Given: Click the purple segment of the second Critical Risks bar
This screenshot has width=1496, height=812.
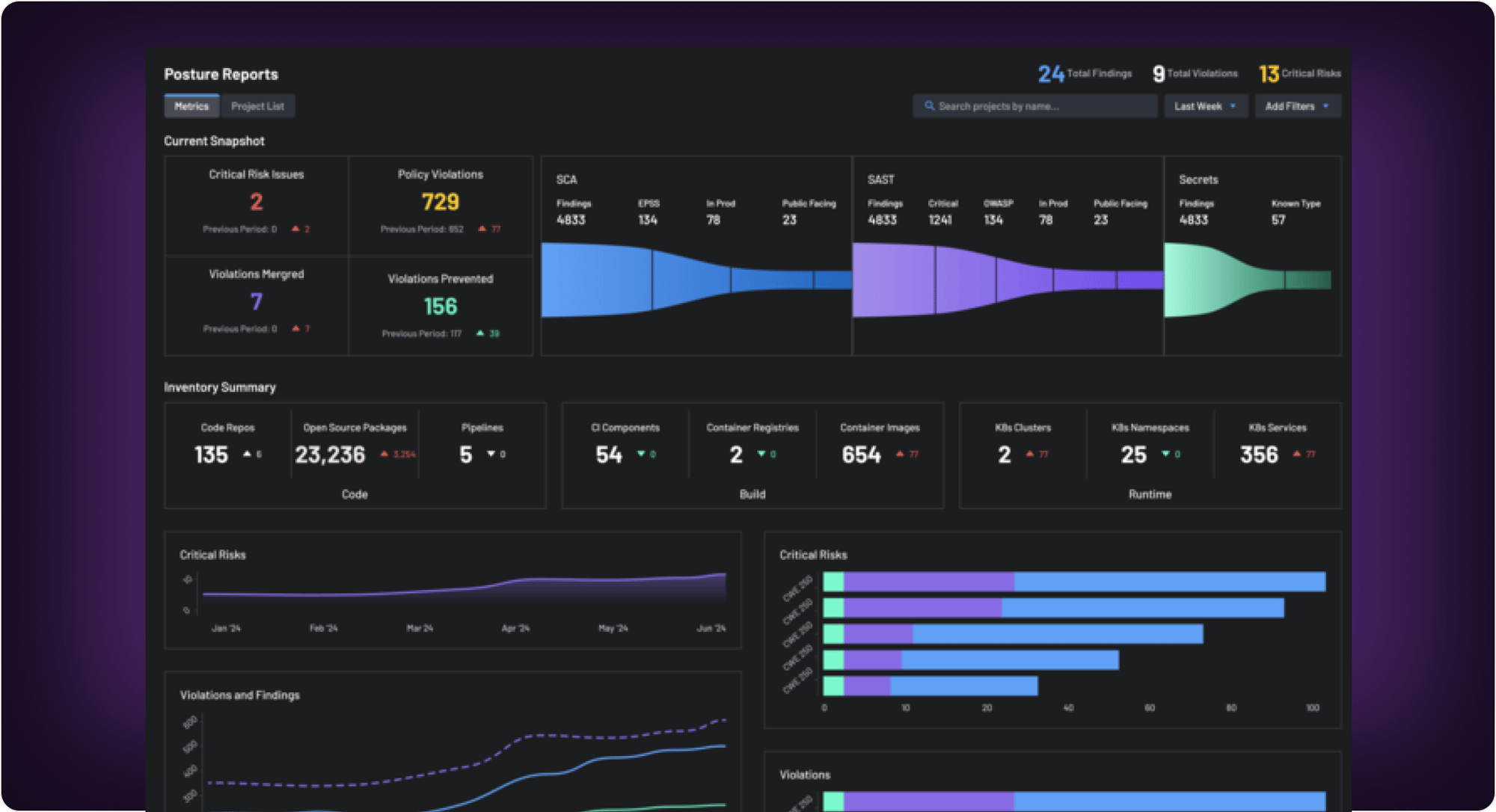Looking at the screenshot, I should 923,608.
